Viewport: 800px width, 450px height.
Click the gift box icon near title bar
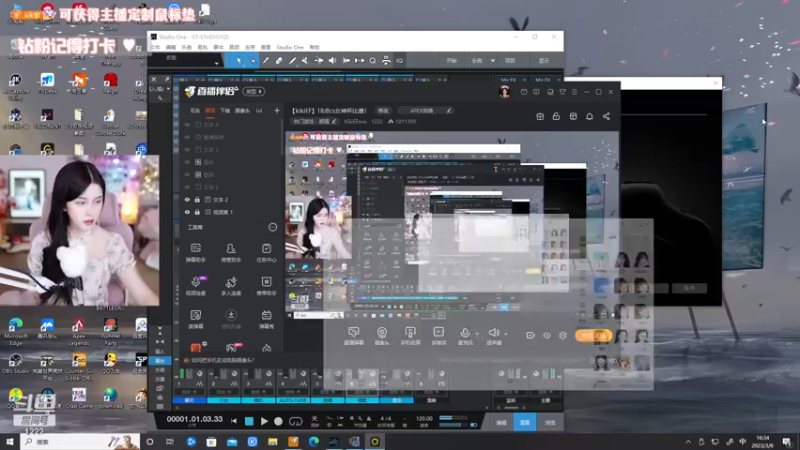pos(540,116)
